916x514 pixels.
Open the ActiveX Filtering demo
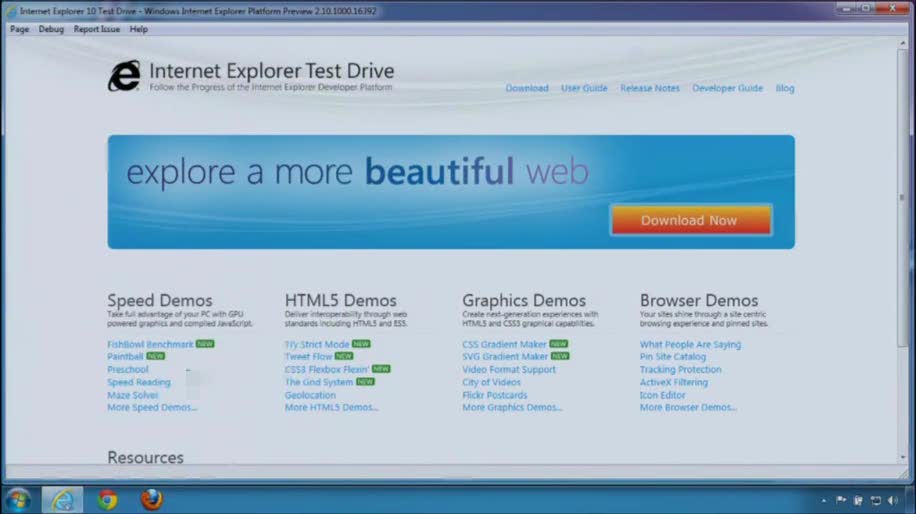(674, 383)
